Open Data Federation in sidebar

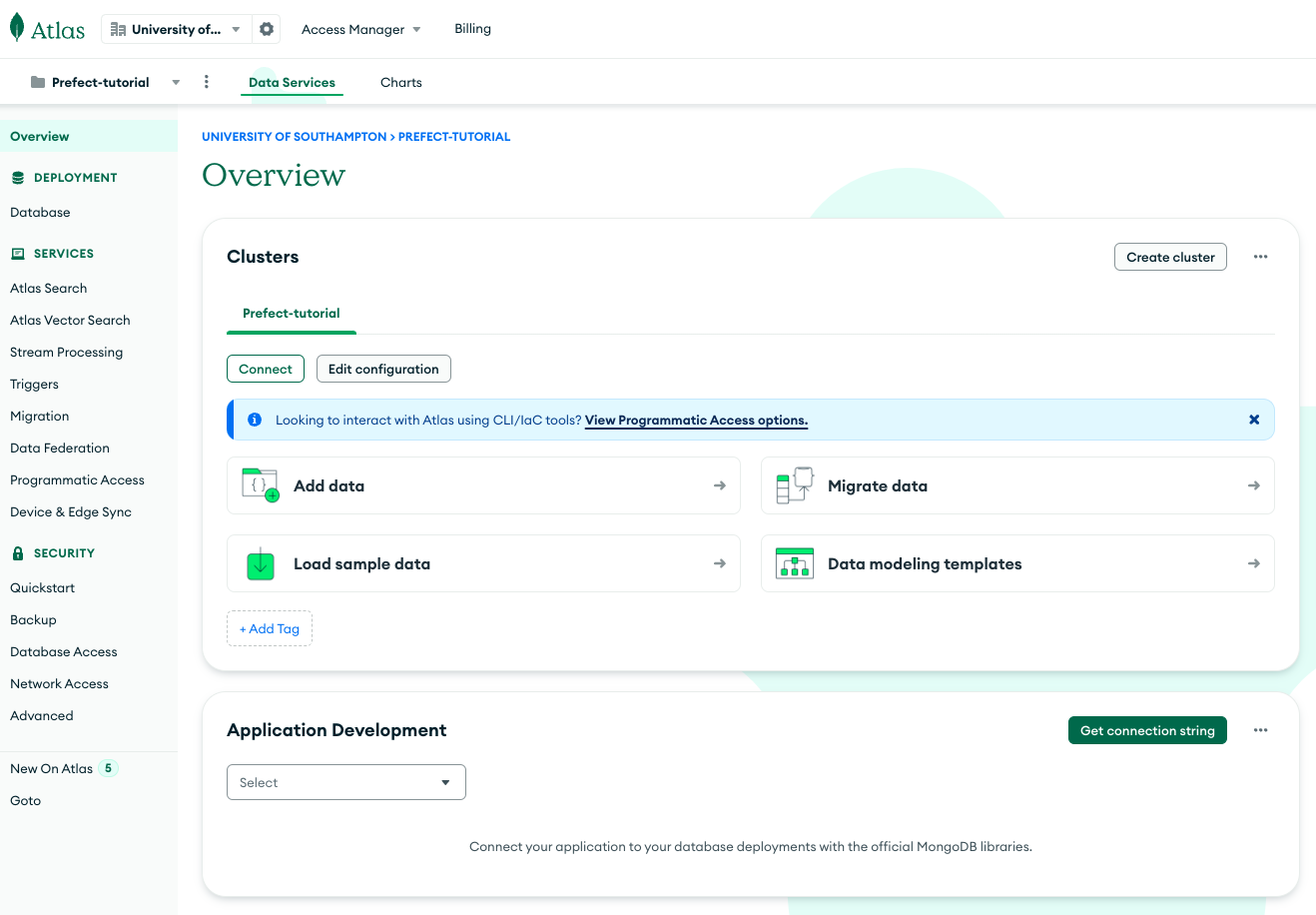point(60,448)
